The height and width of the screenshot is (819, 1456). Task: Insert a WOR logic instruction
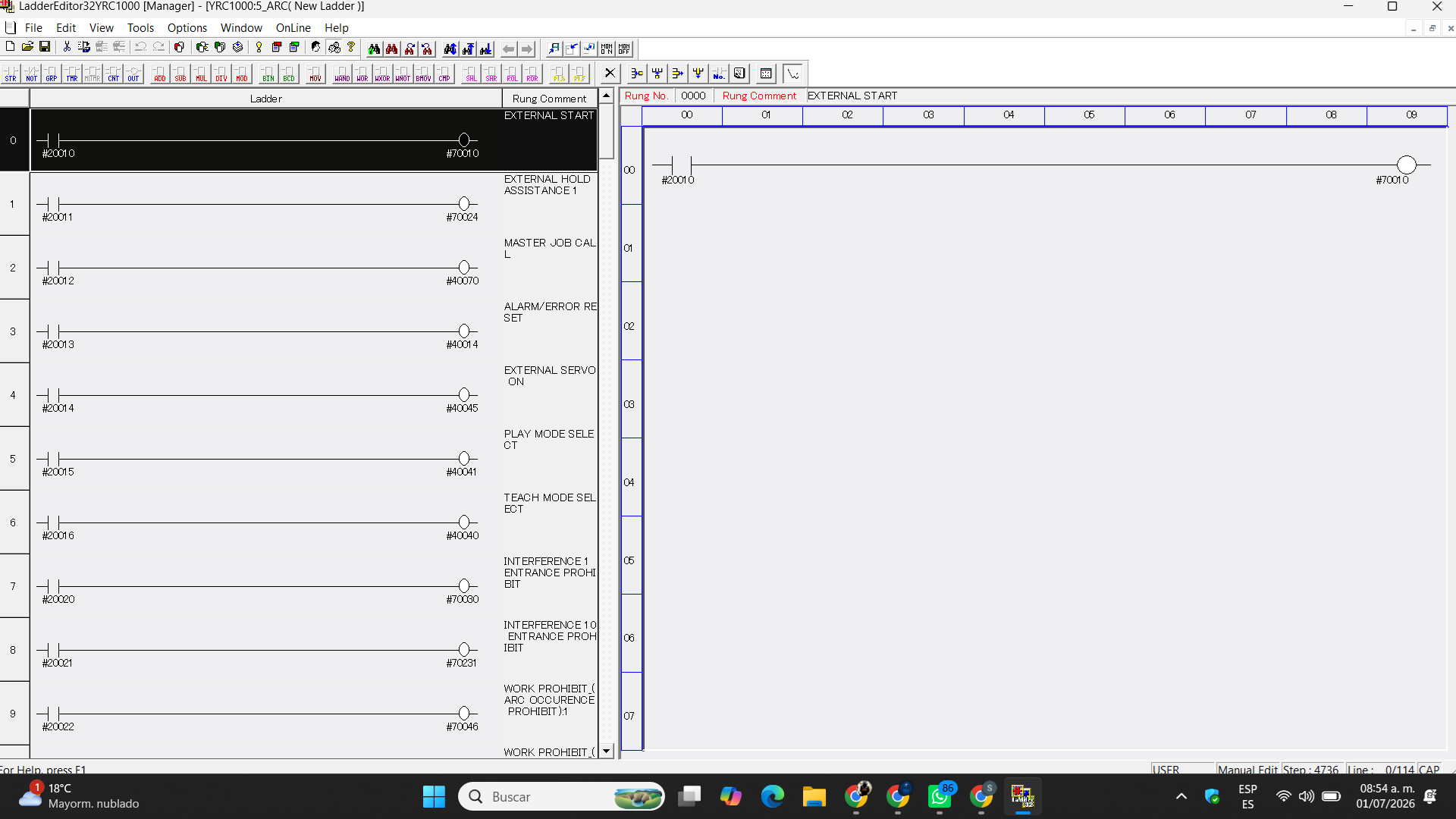(362, 74)
